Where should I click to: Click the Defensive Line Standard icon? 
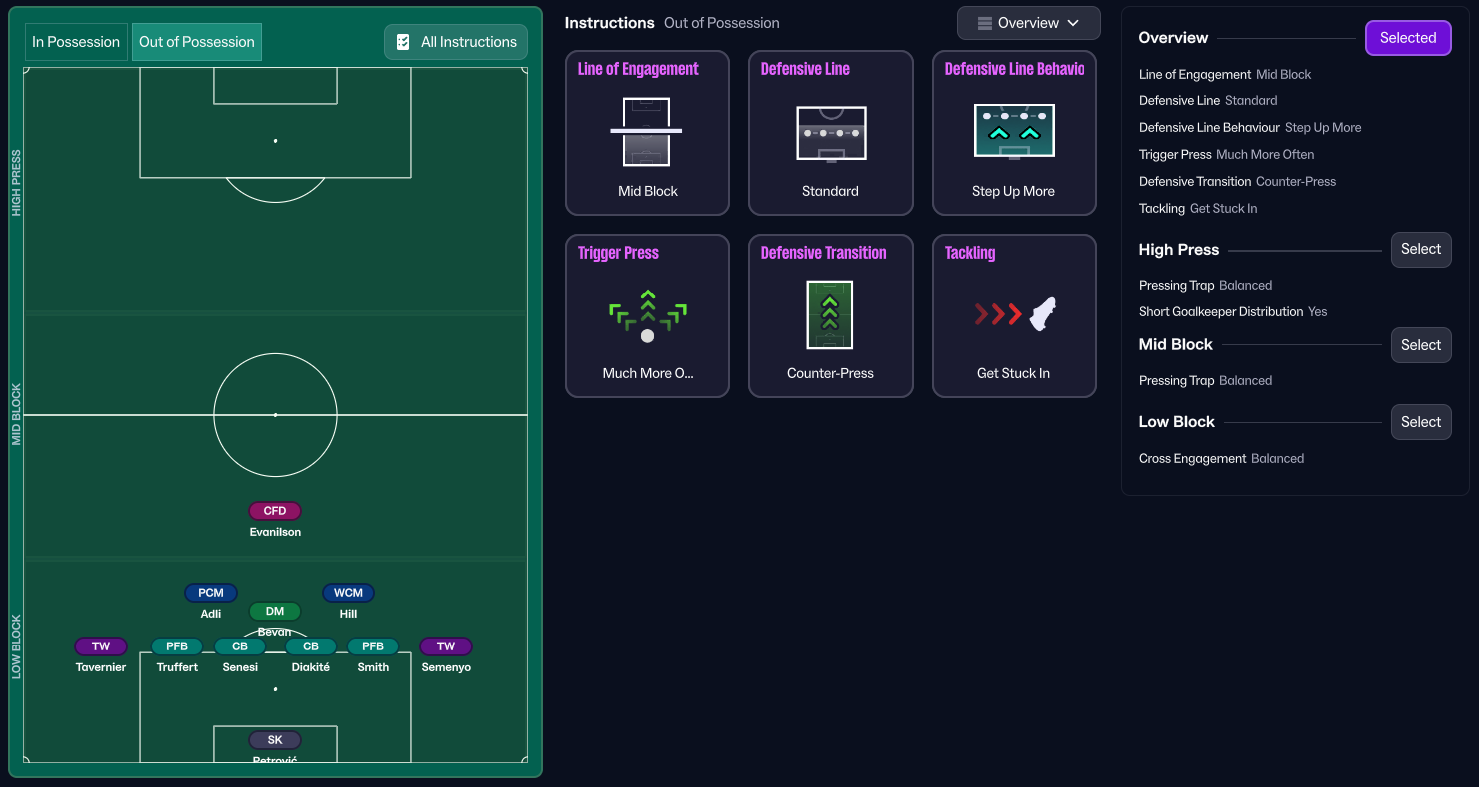(830, 132)
